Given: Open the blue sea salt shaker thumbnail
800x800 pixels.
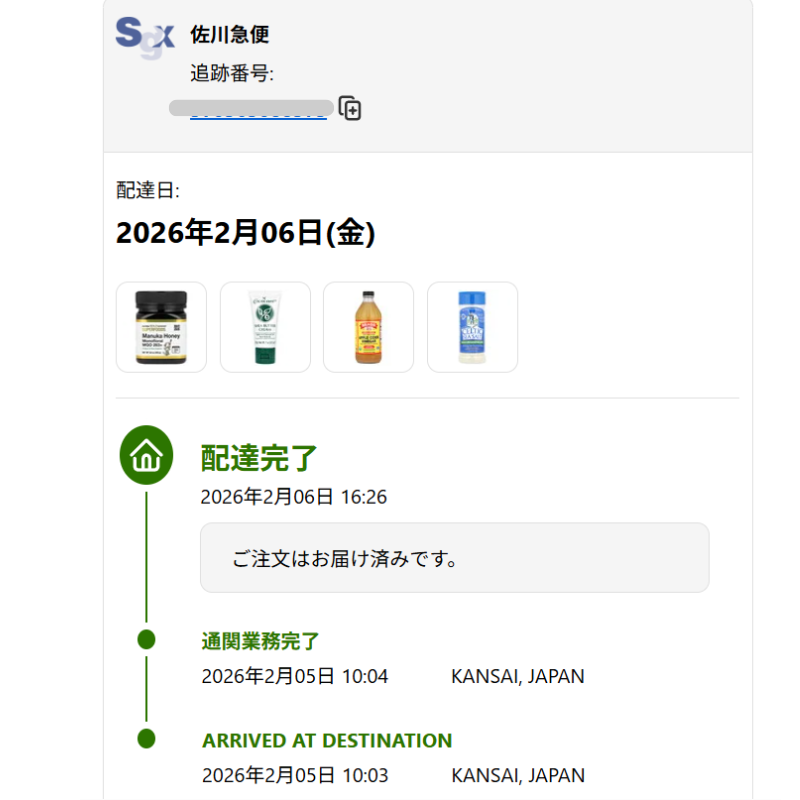Looking at the screenshot, I should (x=472, y=327).
